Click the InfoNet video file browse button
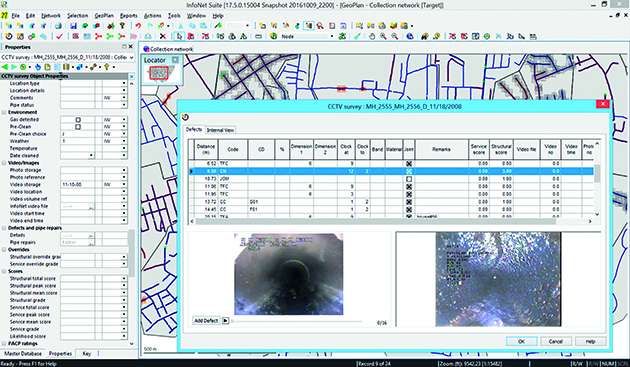The height and width of the screenshot is (367, 630). (x=91, y=207)
